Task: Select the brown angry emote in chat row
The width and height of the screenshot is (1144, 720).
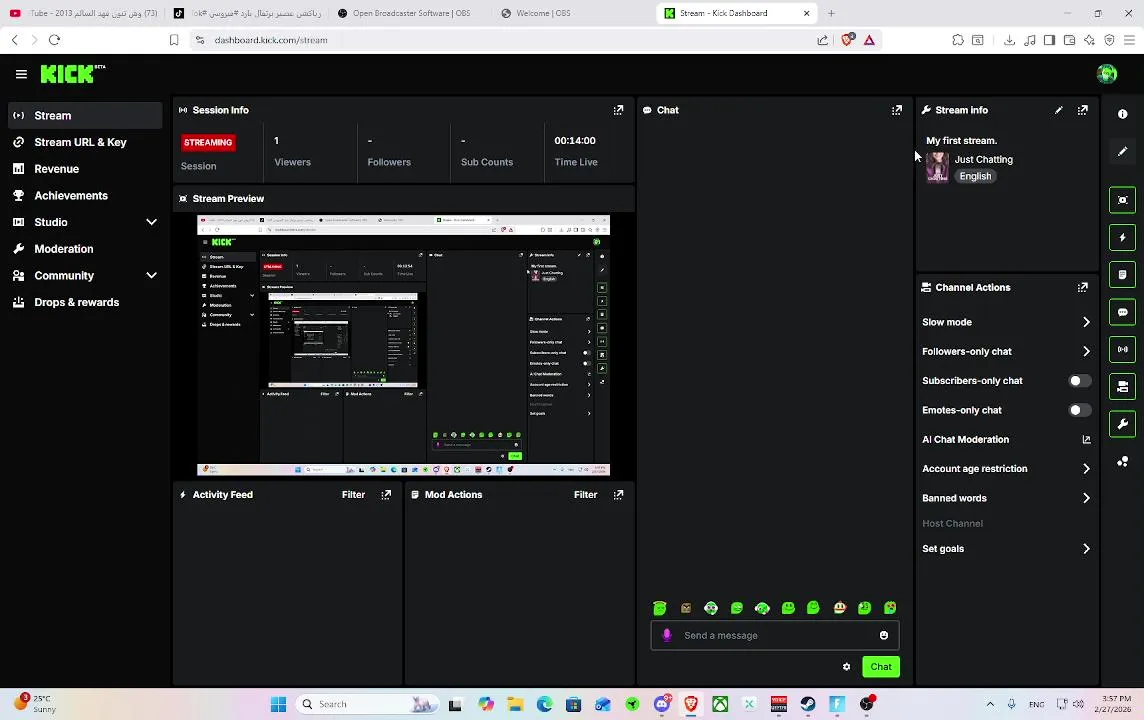Action: [686, 608]
